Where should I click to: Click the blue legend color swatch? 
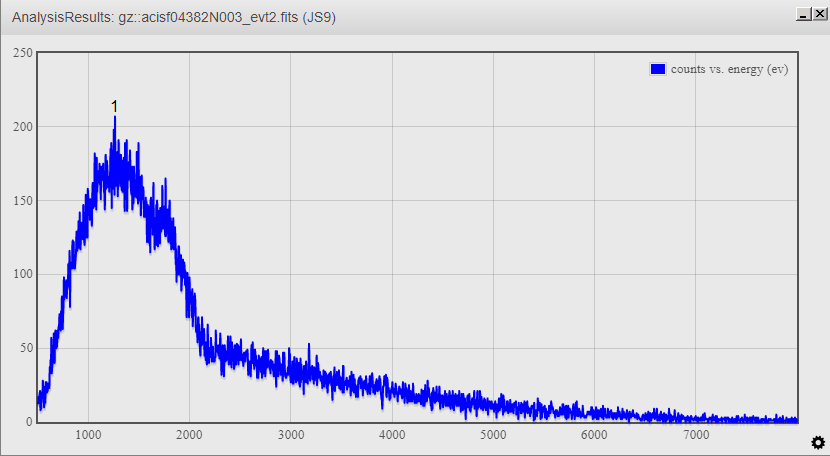pos(658,68)
